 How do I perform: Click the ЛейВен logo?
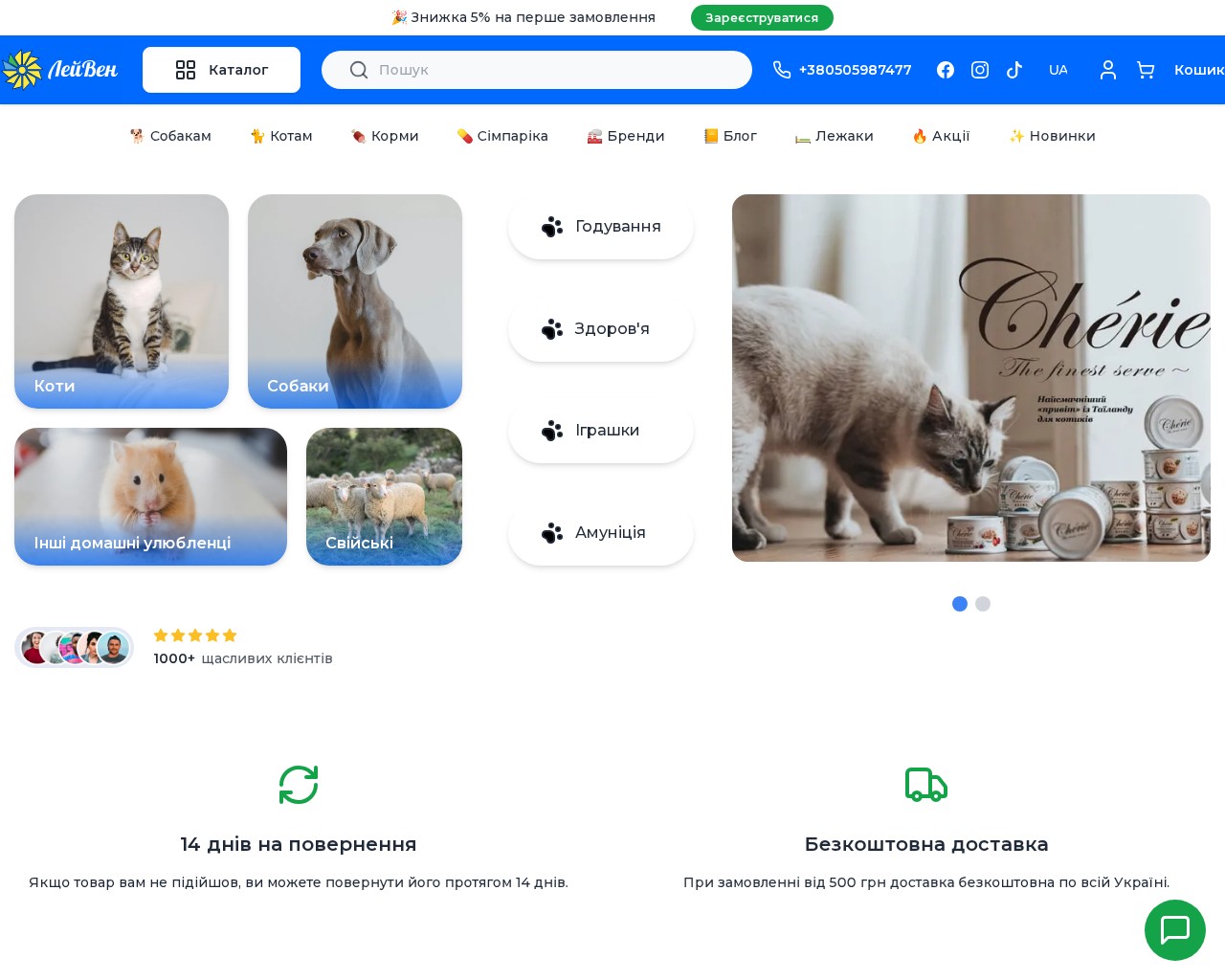60,70
